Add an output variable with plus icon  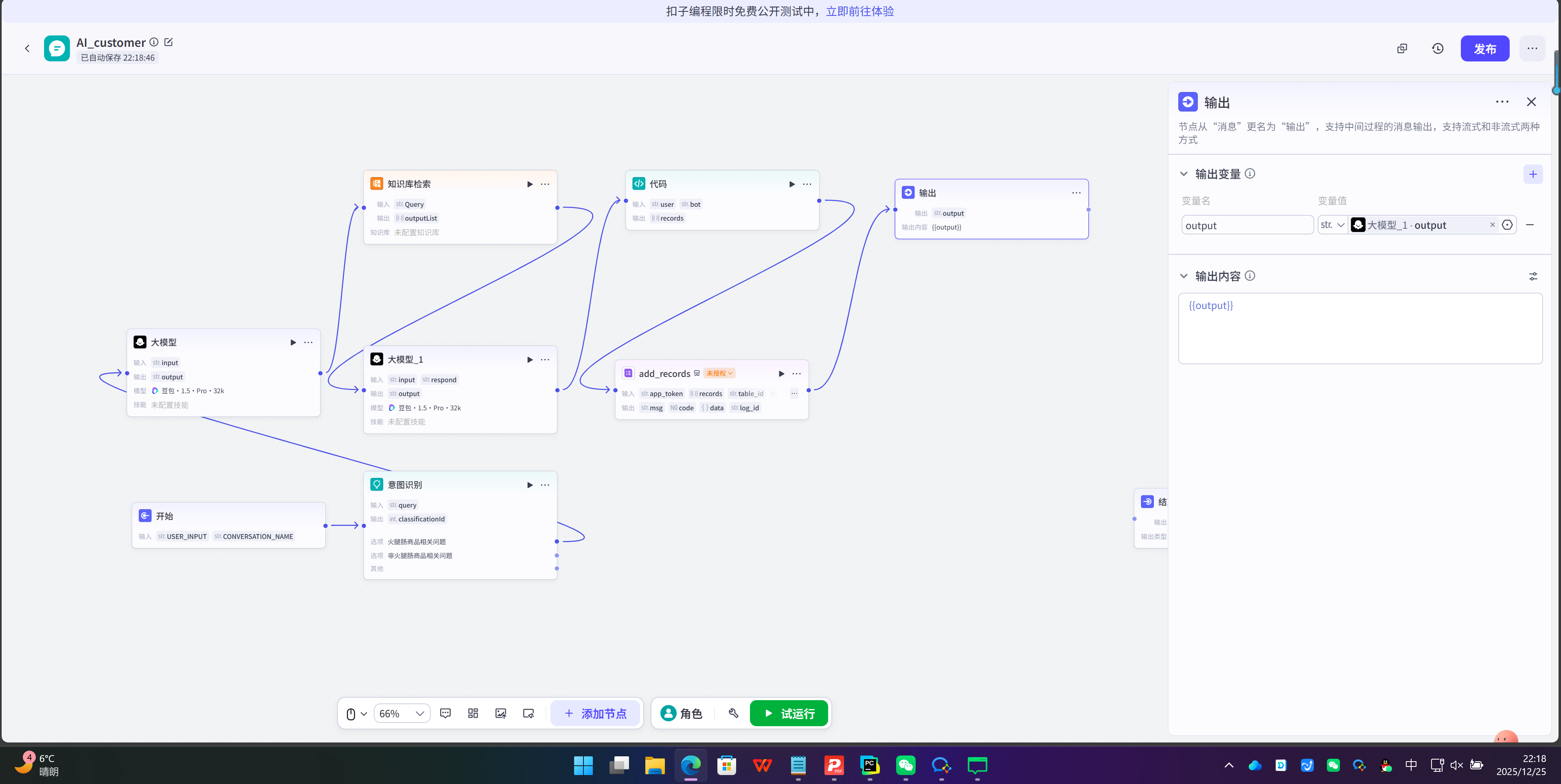click(1532, 175)
